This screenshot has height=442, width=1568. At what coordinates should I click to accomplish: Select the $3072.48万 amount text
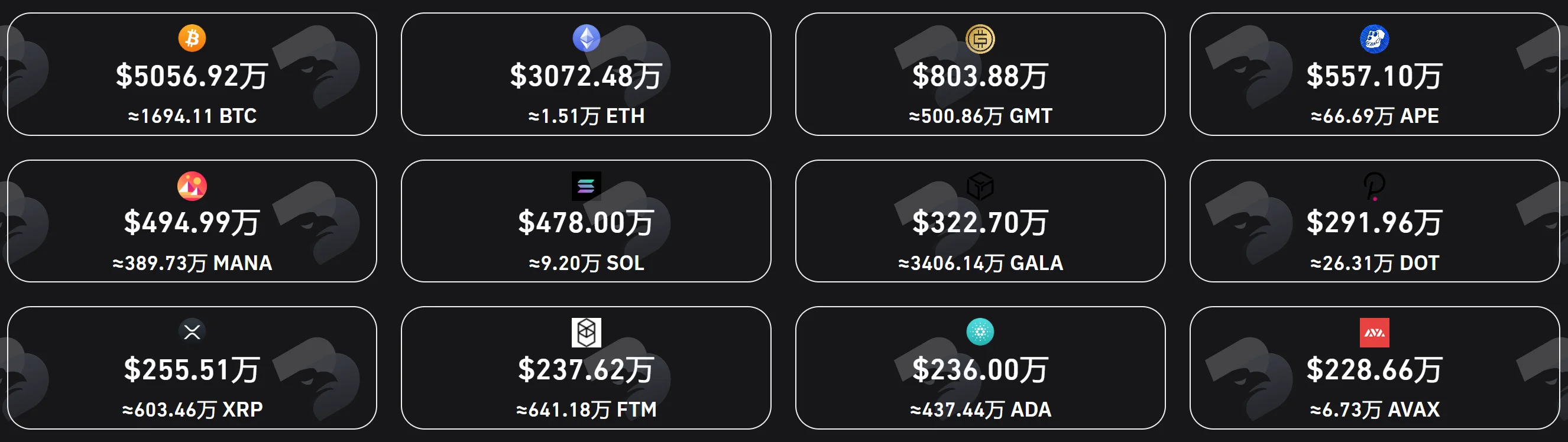tap(586, 77)
